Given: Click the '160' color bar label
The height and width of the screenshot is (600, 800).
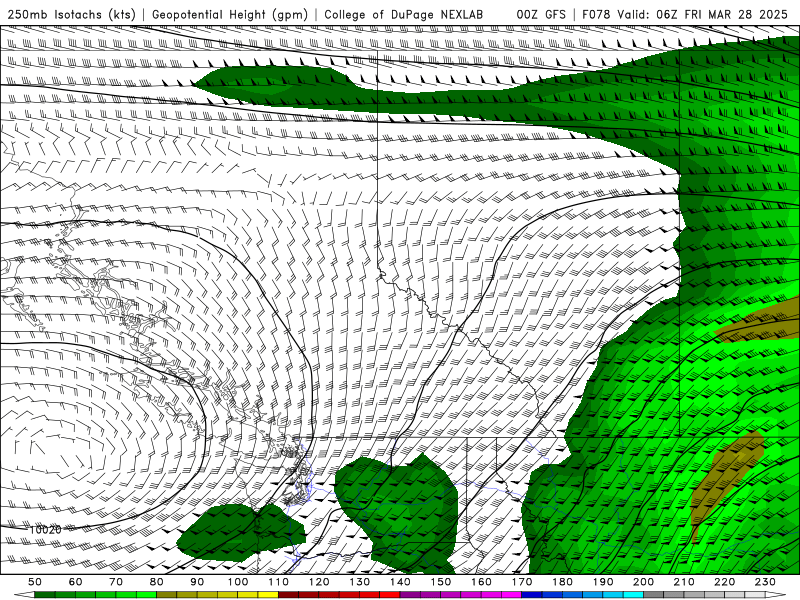Looking at the screenshot, I should point(481,582).
